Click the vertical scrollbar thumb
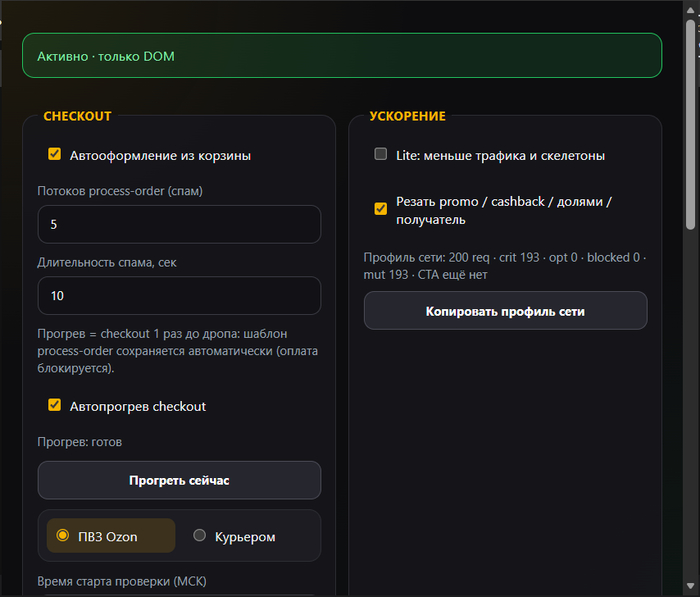Image resolution: width=700 pixels, height=597 pixels. click(691, 125)
